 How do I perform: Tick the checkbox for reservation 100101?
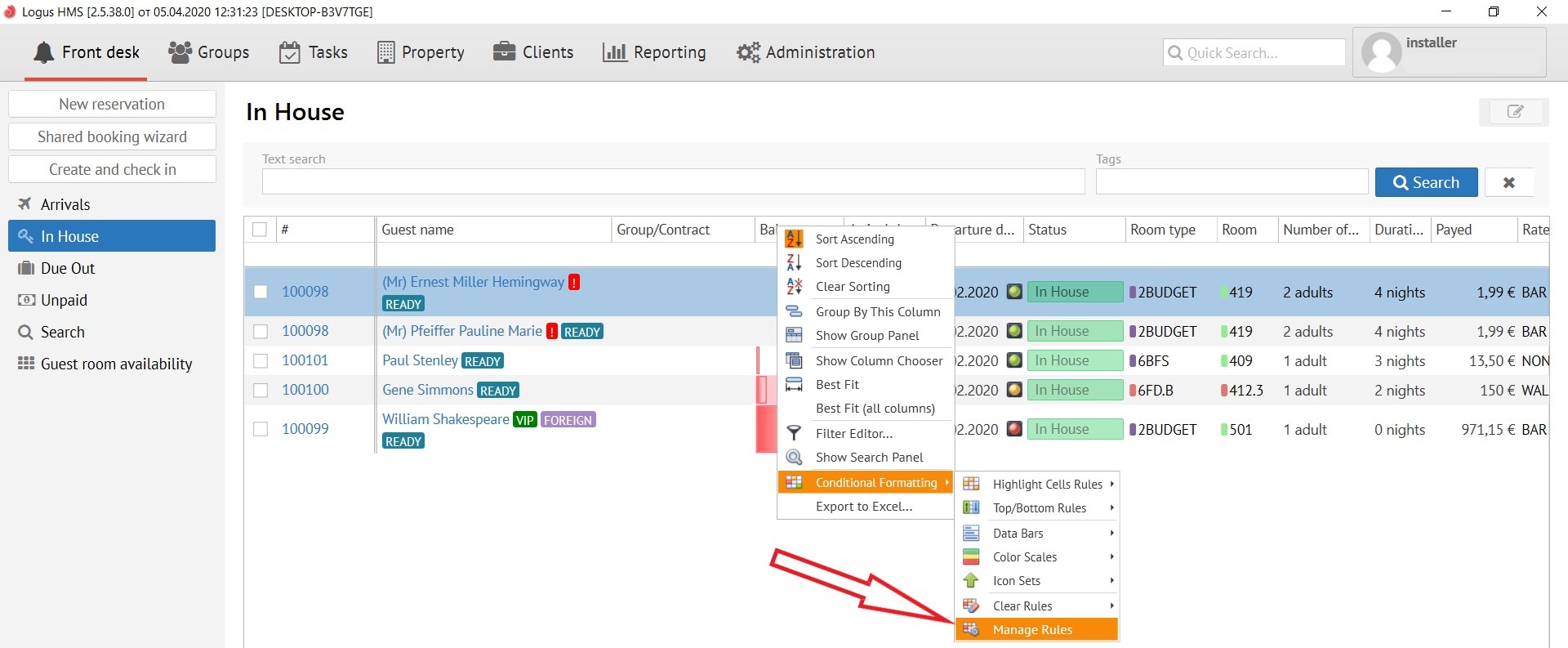(x=261, y=360)
